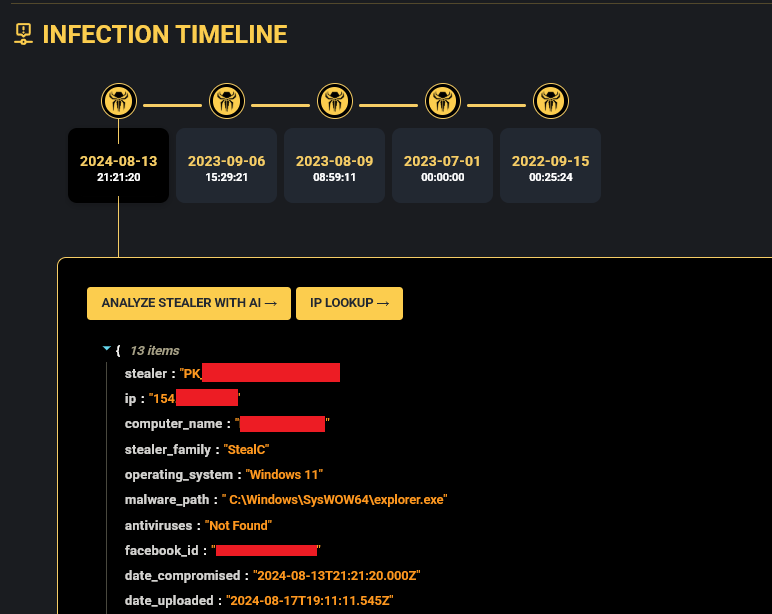Click the Infection Timeline header icon
772x614 pixels.
pyautogui.click(x=22, y=35)
